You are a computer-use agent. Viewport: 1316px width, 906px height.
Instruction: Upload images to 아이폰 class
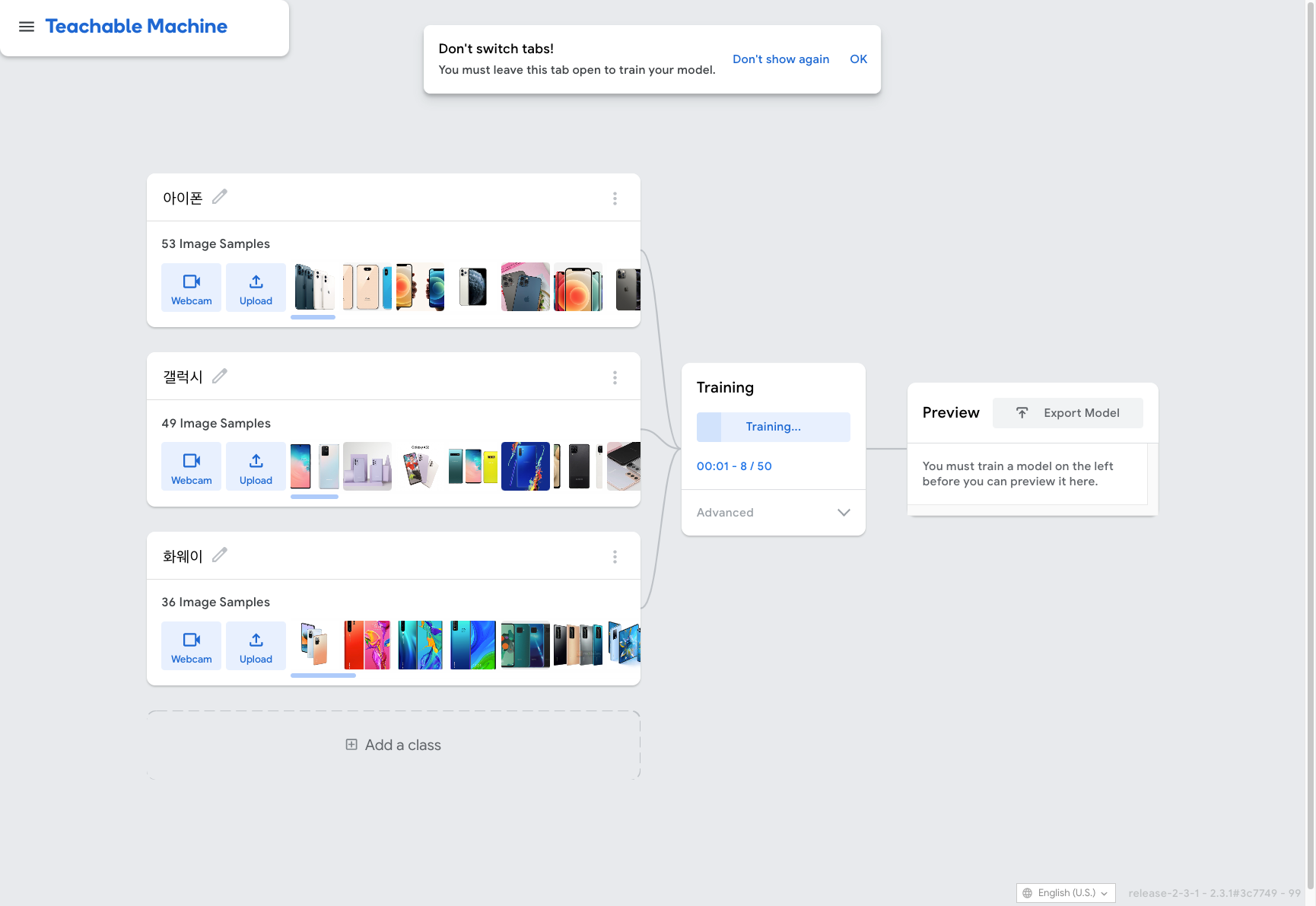point(256,288)
